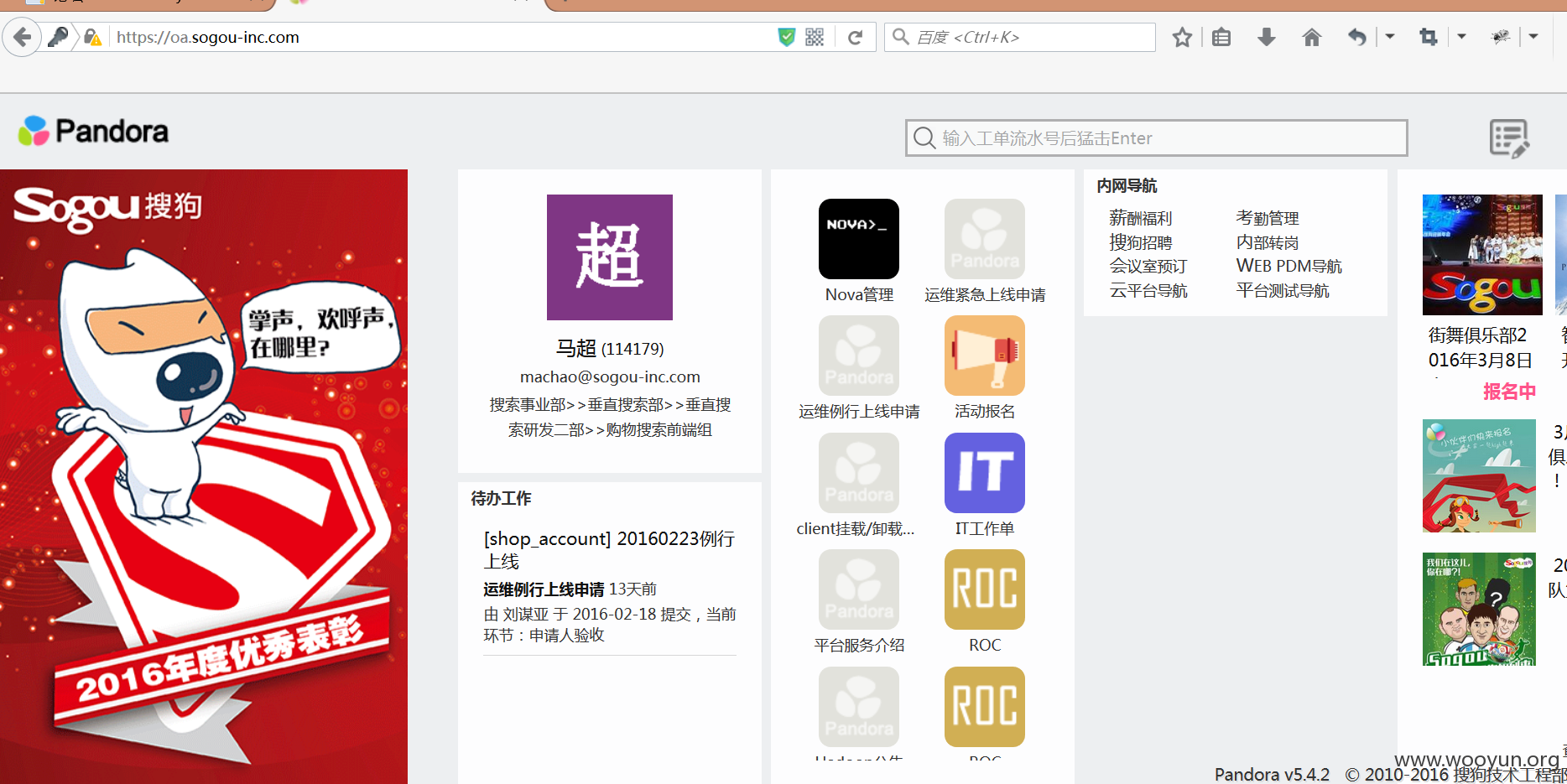Viewport: 1567px width, 784px height.
Task: Bookmark this page with the star icon
Action: (x=1182, y=37)
